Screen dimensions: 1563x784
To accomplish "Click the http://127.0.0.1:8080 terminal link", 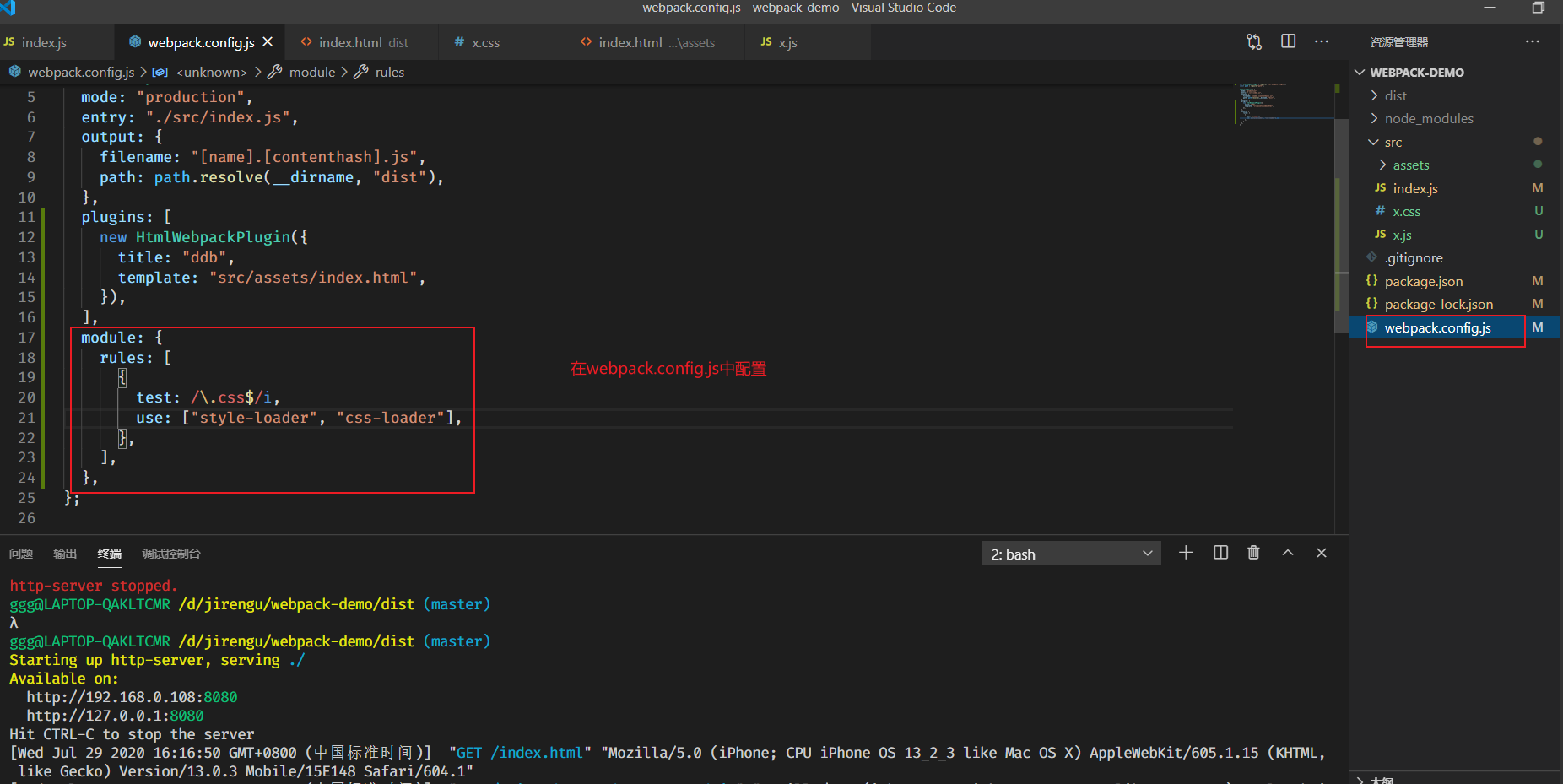I will [x=115, y=716].
